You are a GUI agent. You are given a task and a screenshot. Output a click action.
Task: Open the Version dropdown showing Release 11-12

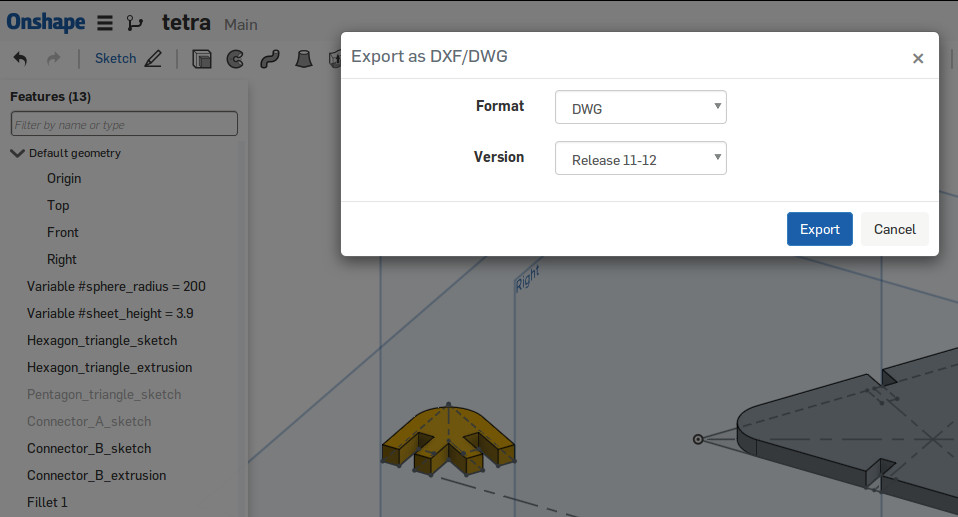point(640,158)
